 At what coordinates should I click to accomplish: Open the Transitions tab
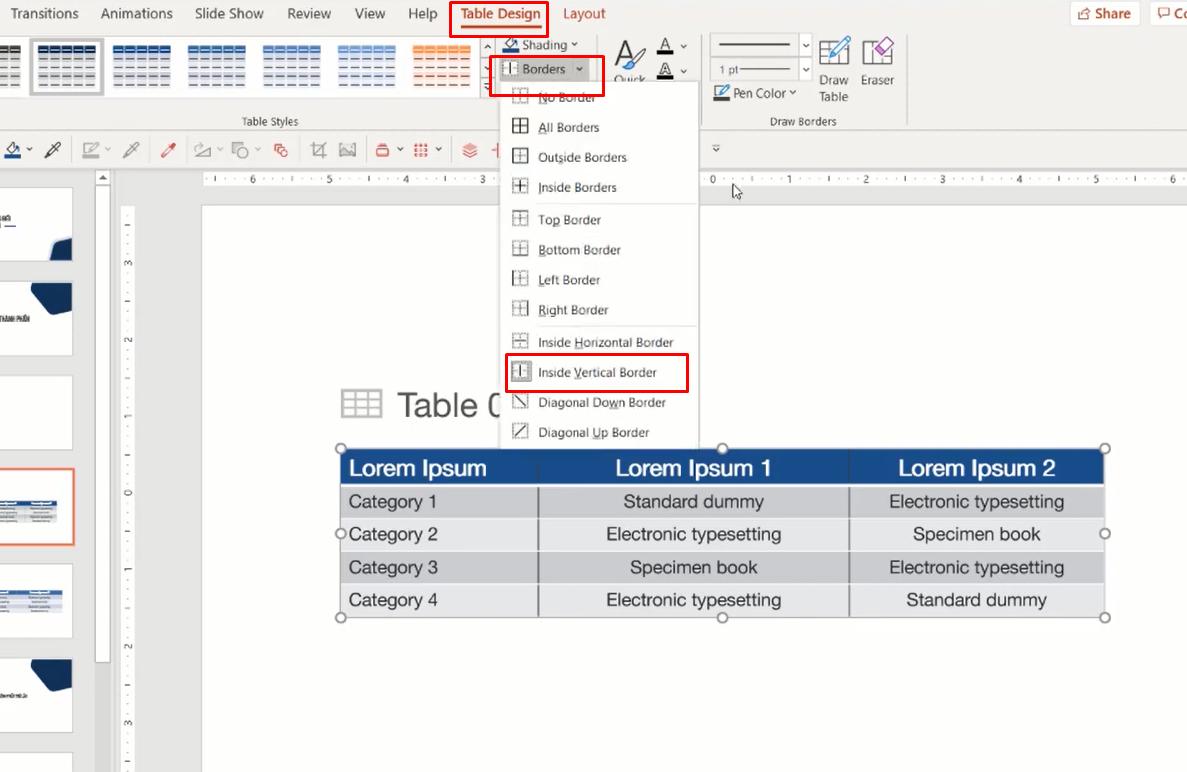(45, 14)
